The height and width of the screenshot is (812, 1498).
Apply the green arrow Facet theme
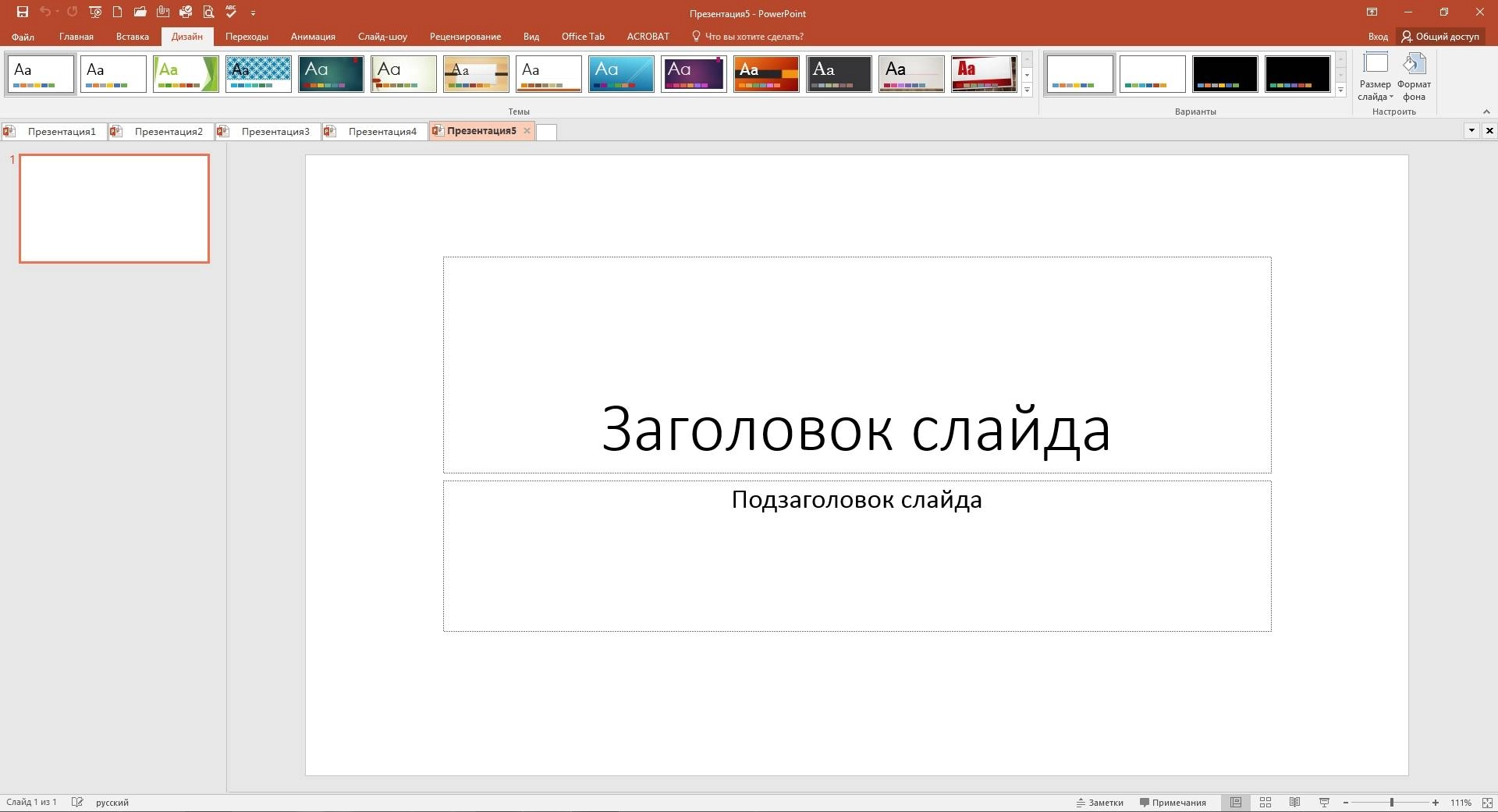[x=186, y=74]
